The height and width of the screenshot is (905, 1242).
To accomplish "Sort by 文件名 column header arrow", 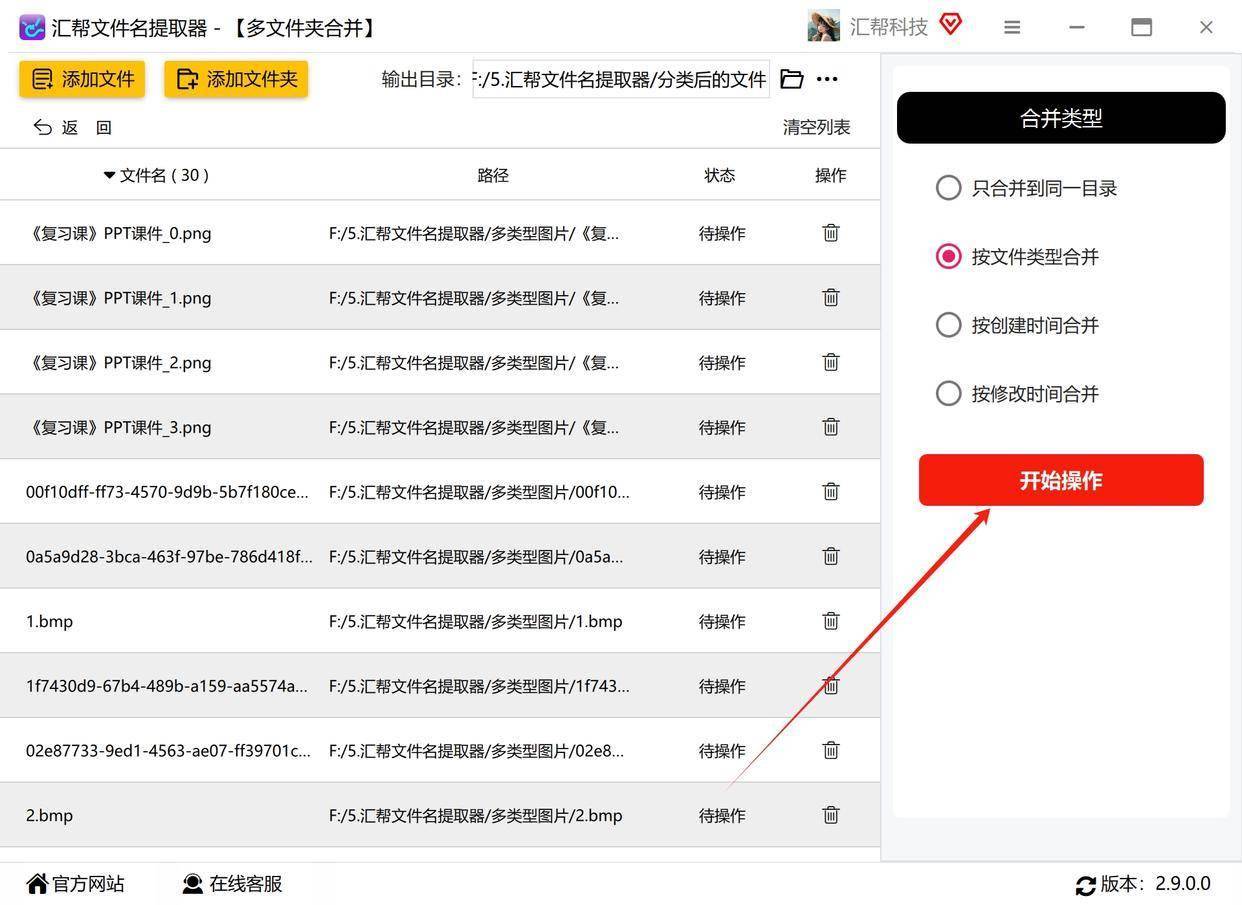I will pos(109,175).
